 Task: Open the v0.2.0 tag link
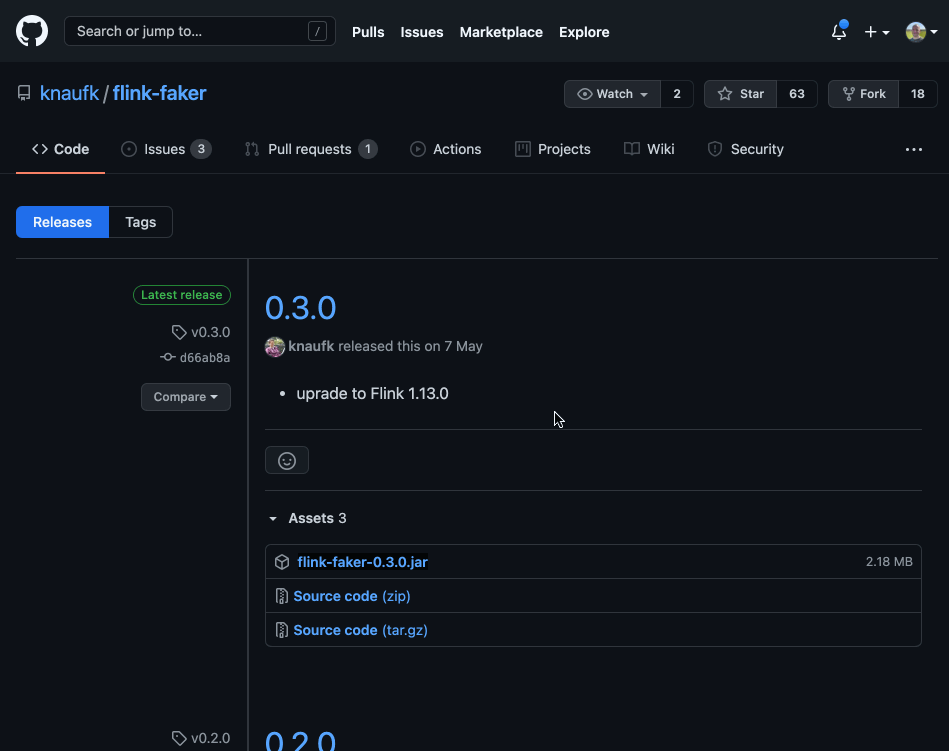click(201, 738)
